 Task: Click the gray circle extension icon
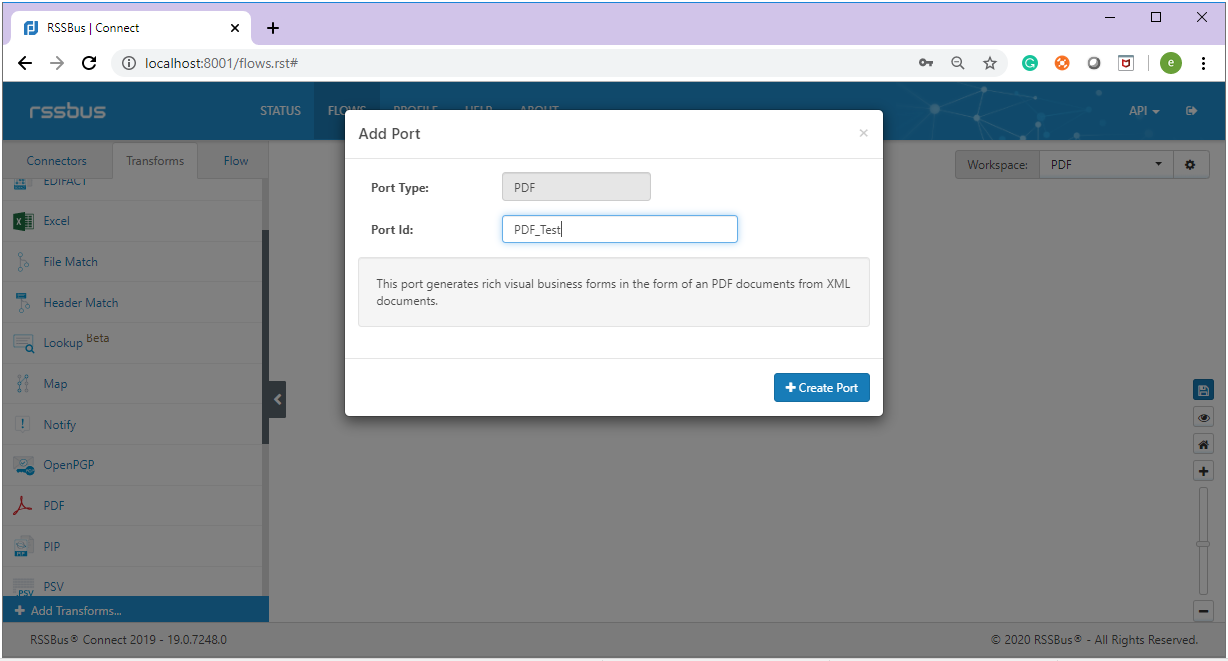coord(1094,63)
